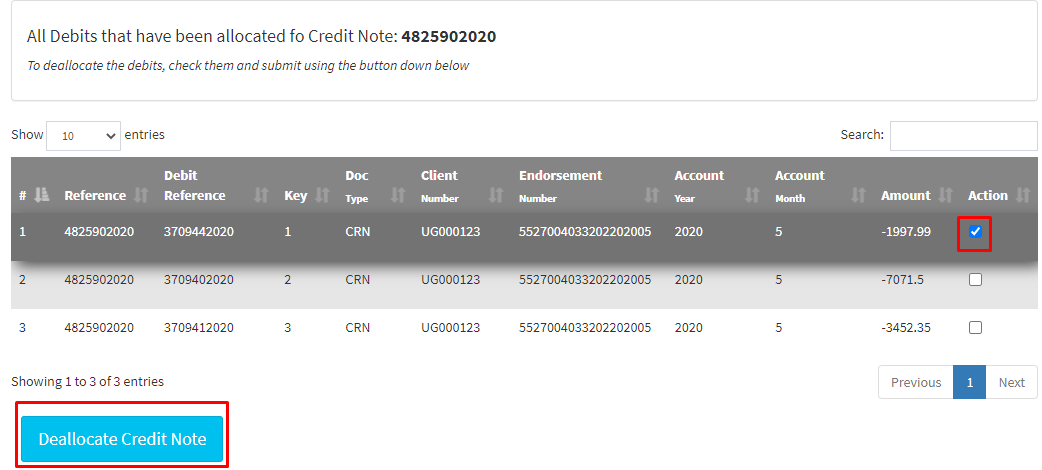1042x470 pixels.
Task: Uncheck the checkbox for debit 3709442020
Action: 976,232
